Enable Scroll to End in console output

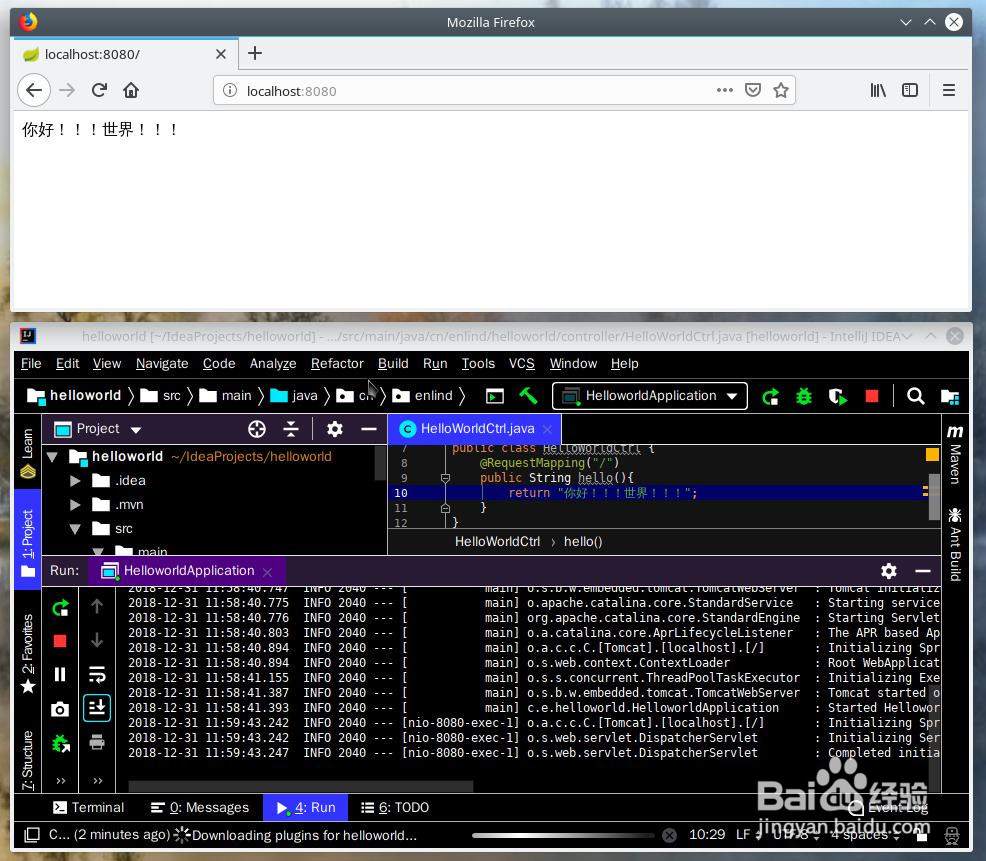tap(97, 708)
